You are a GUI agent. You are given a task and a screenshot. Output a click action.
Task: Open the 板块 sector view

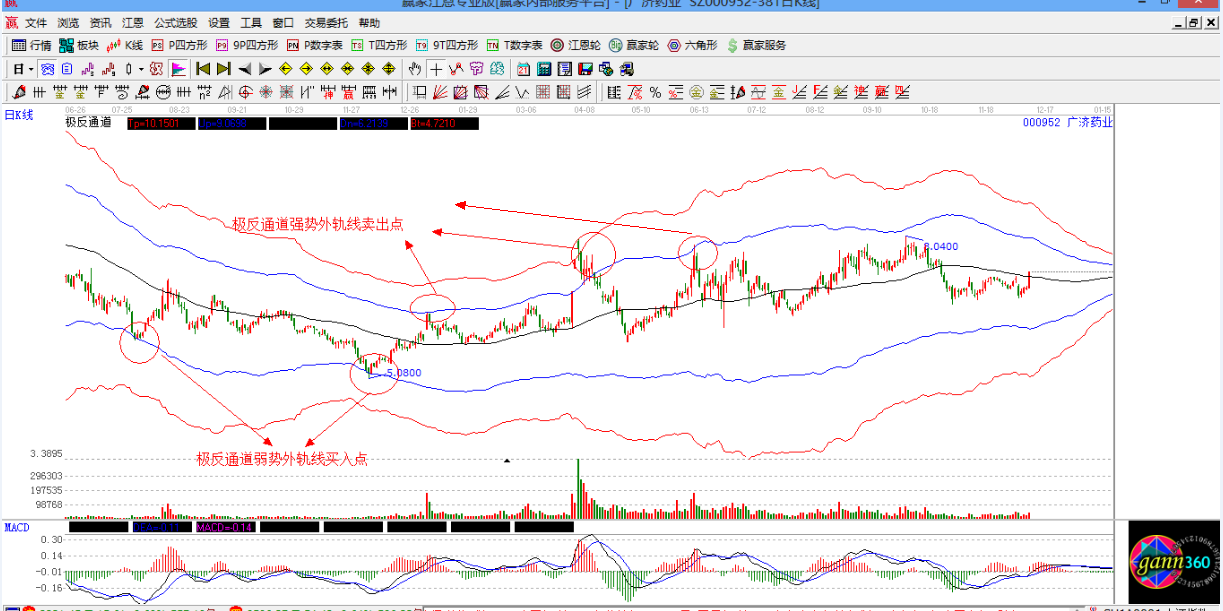pyautogui.click(x=79, y=45)
